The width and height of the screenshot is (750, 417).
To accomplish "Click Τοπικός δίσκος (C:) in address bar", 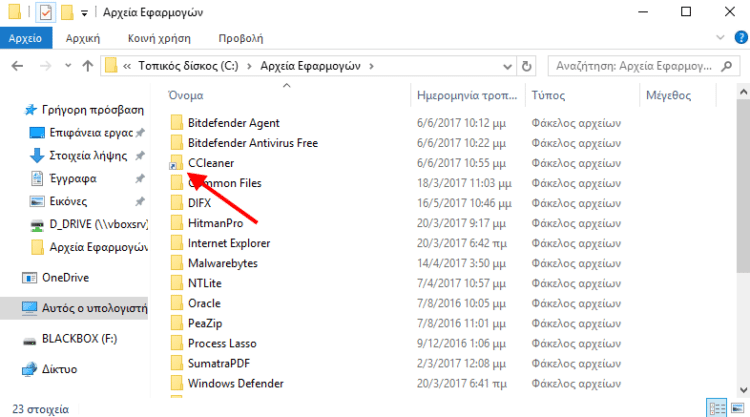I will [x=188, y=66].
